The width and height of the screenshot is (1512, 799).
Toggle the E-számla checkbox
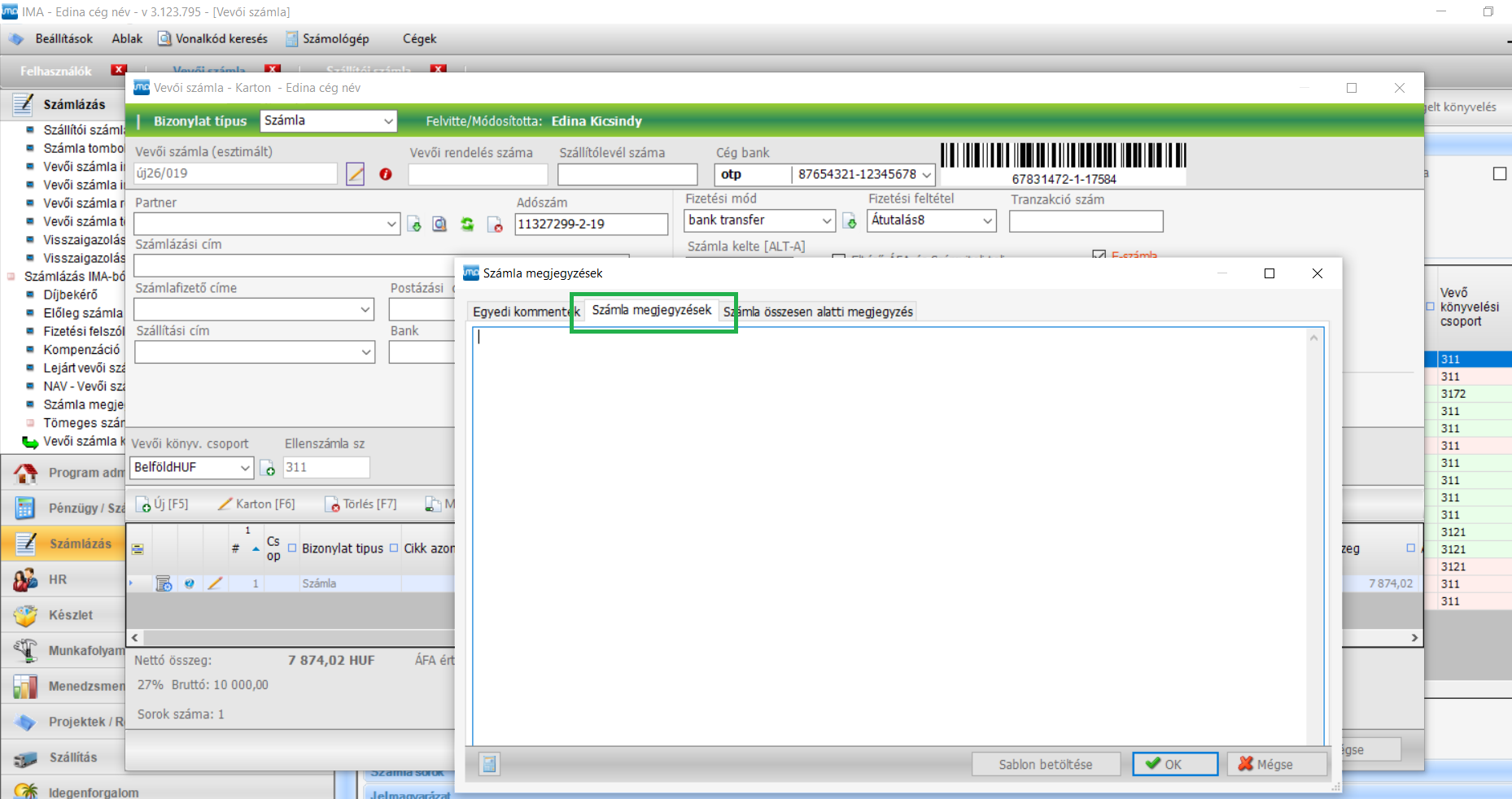[1099, 255]
